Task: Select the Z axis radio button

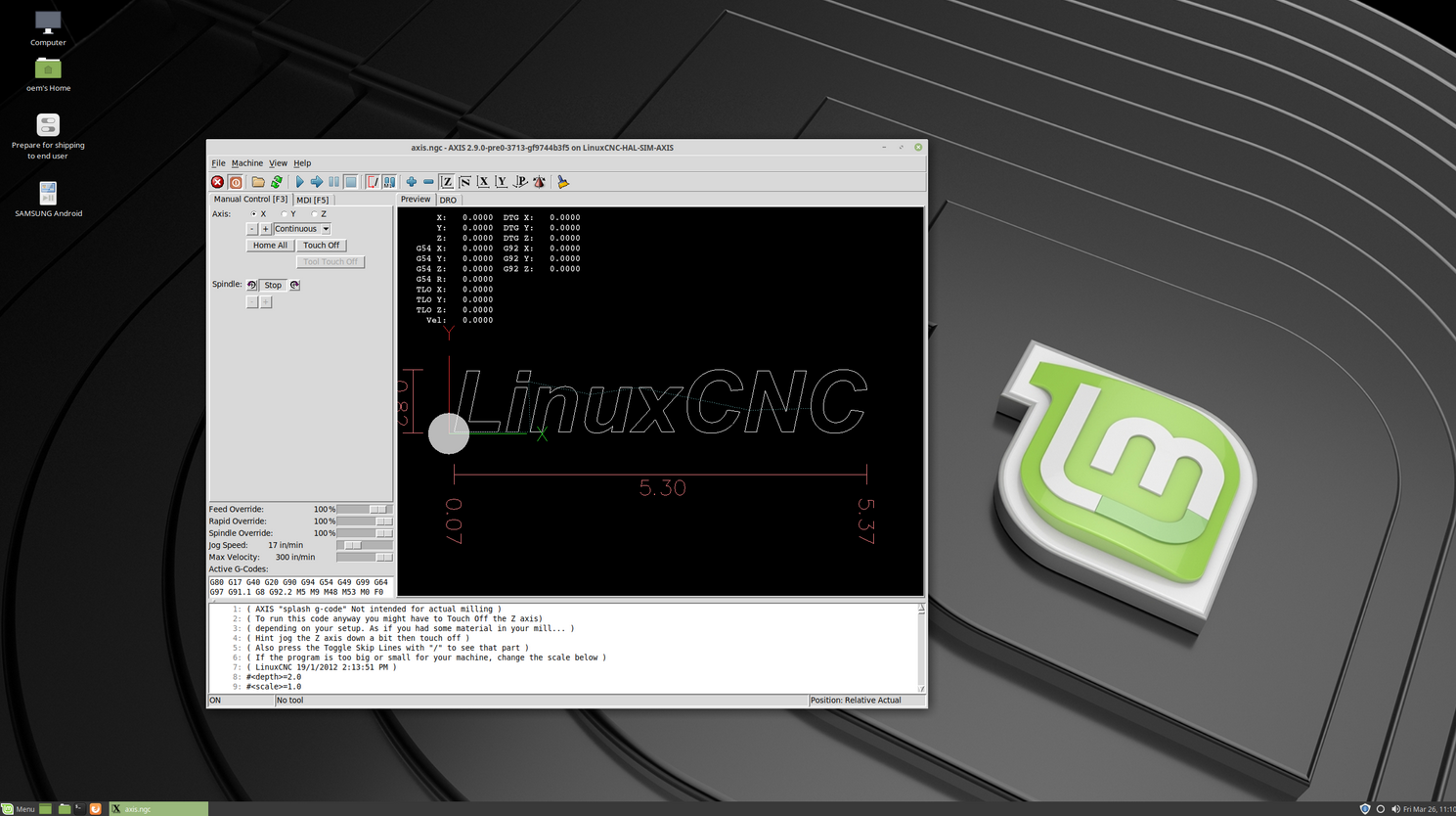Action: [x=314, y=214]
